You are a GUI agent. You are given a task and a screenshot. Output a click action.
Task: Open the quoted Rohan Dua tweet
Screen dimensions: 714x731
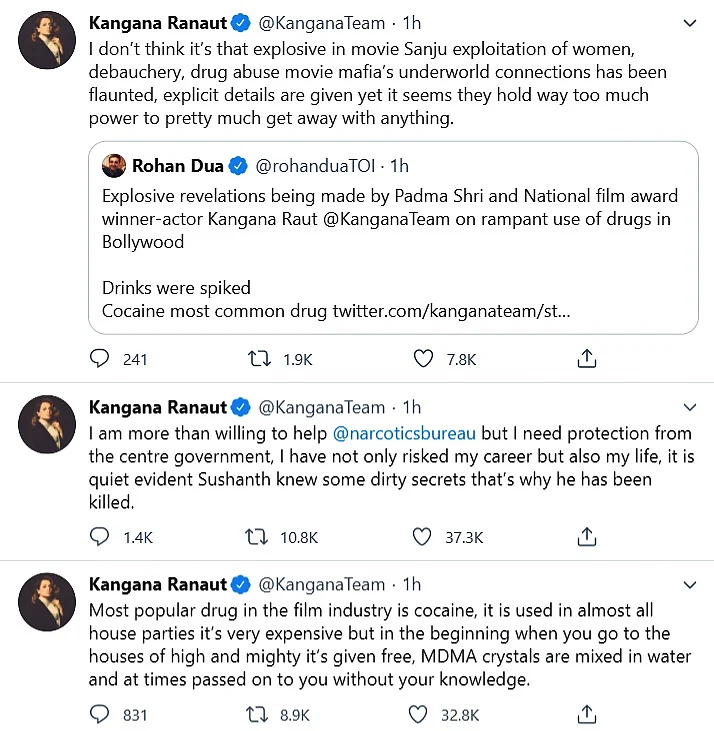(398, 265)
